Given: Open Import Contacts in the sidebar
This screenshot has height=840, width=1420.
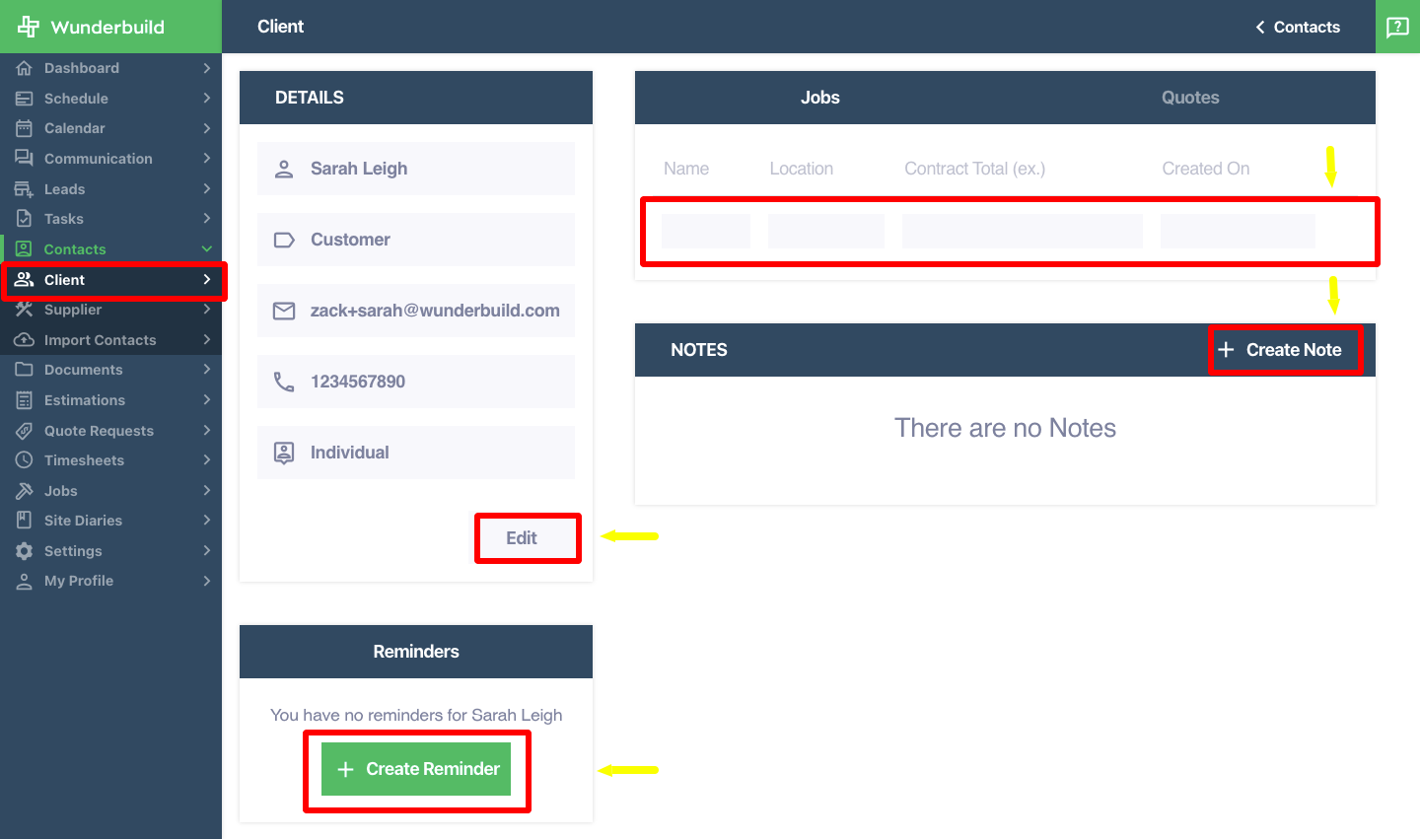Looking at the screenshot, I should coord(110,340).
